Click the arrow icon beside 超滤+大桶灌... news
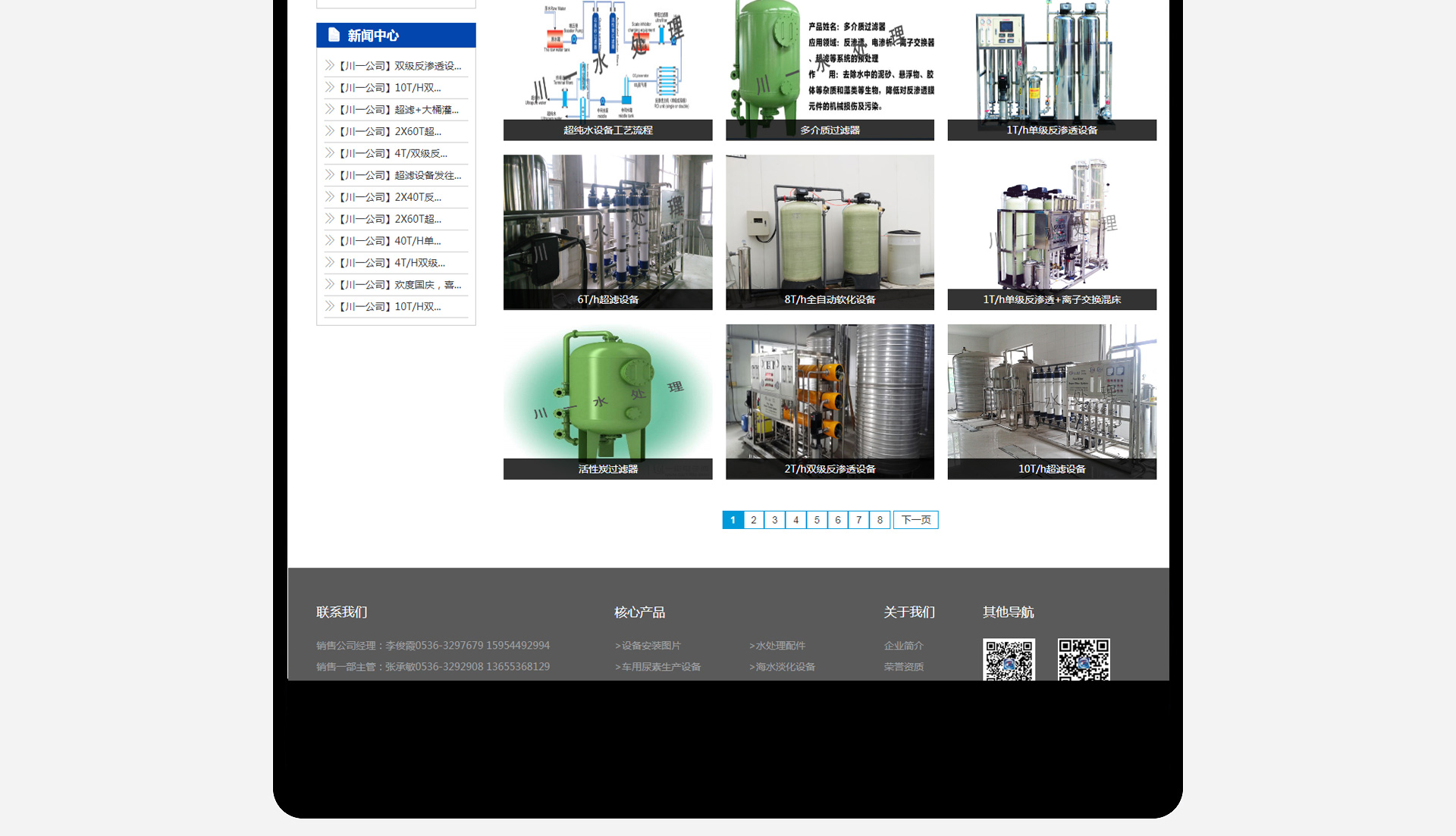 pyautogui.click(x=330, y=109)
